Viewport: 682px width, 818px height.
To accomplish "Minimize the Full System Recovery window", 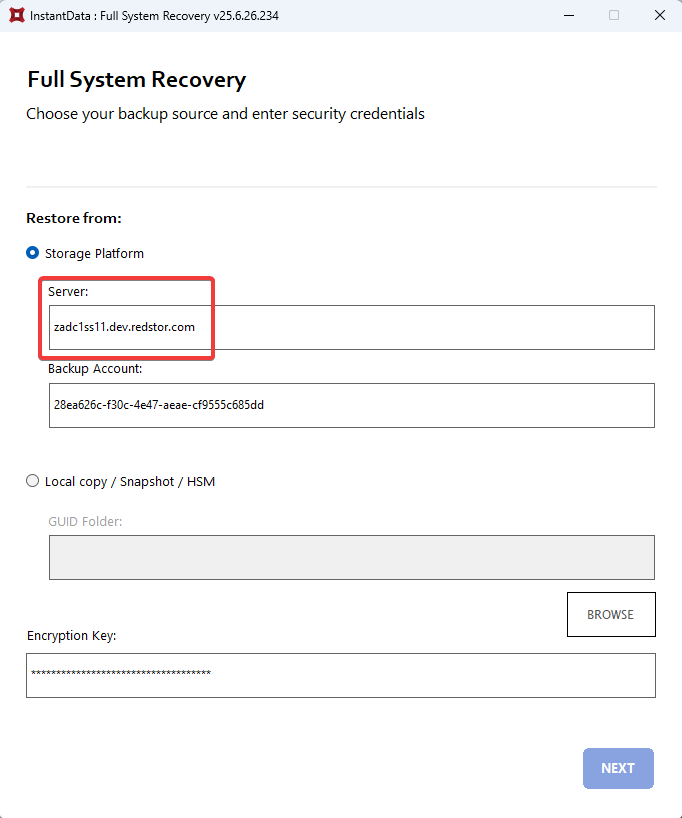I will [569, 16].
